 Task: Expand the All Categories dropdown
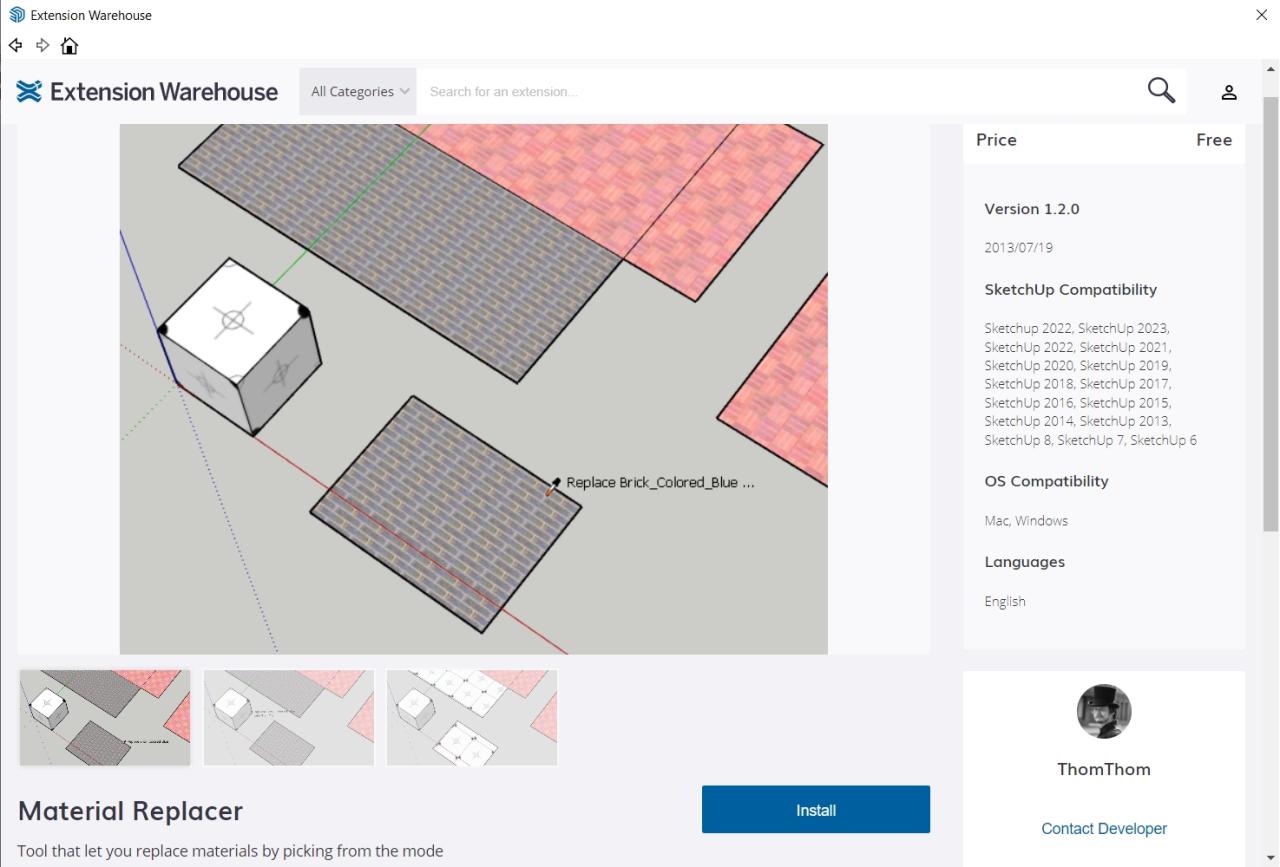tap(358, 92)
